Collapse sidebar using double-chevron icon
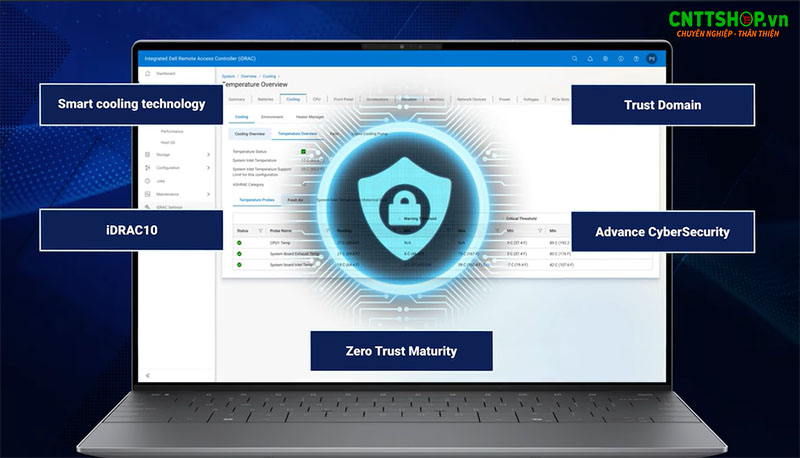This screenshot has height=458, width=800. click(148, 375)
